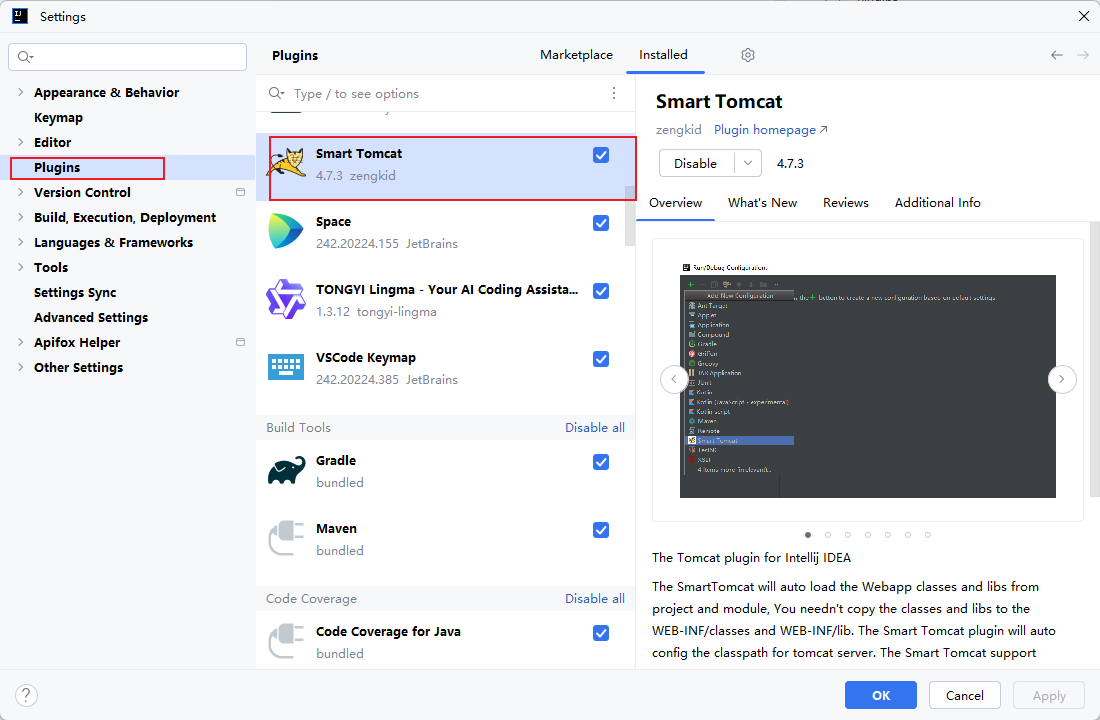
Task: Expand the Other Settings node
Action: (x=20, y=367)
